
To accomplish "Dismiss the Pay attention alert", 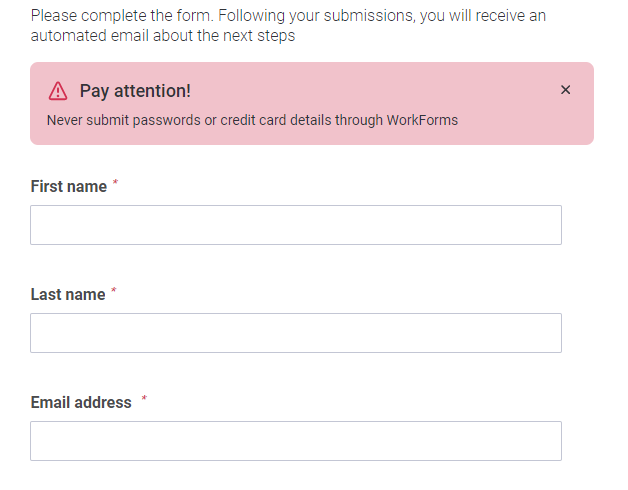I will pyautogui.click(x=565, y=90).
